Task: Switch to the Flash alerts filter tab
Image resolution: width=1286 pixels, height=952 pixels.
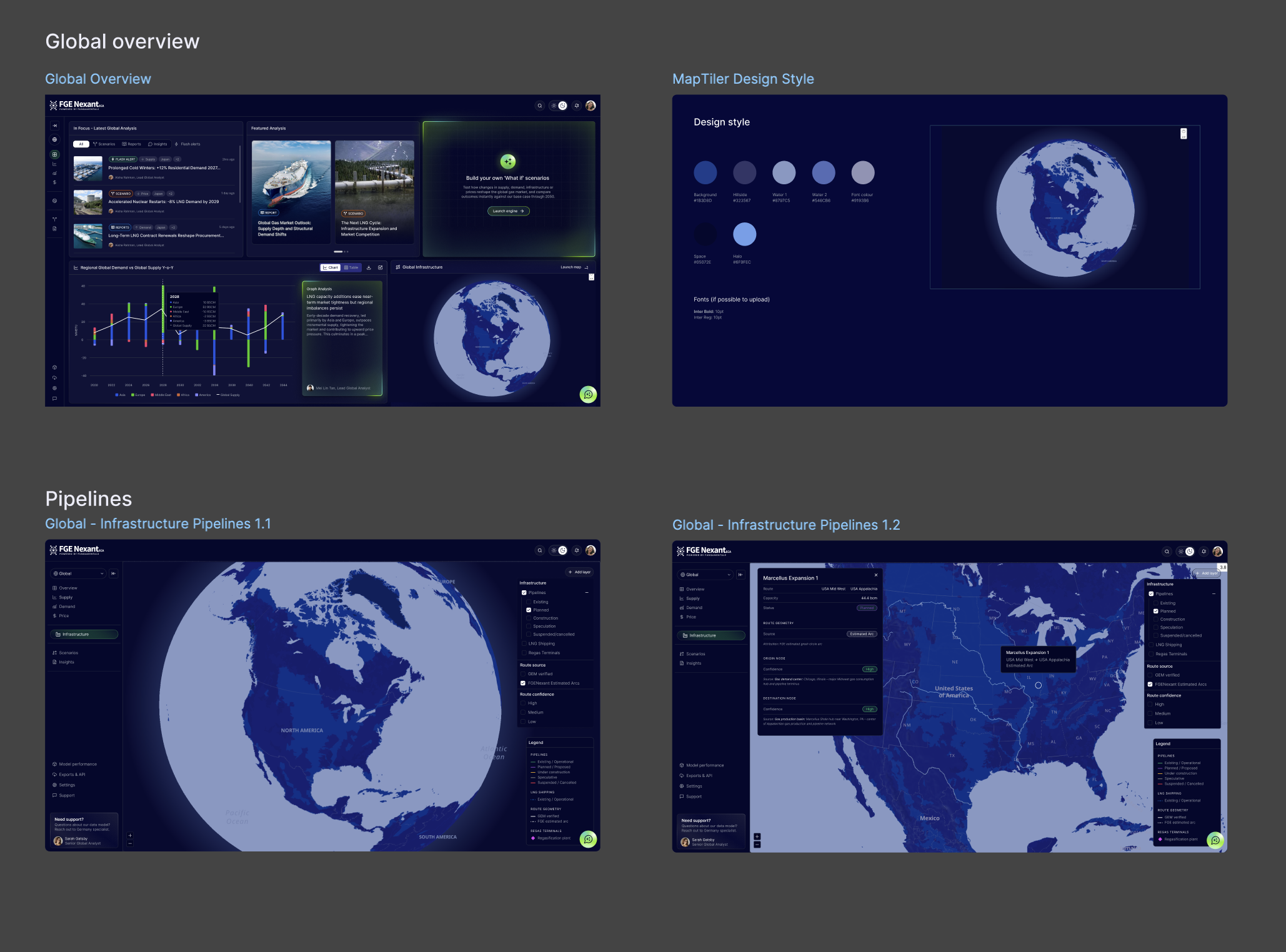Action: pyautogui.click(x=188, y=144)
